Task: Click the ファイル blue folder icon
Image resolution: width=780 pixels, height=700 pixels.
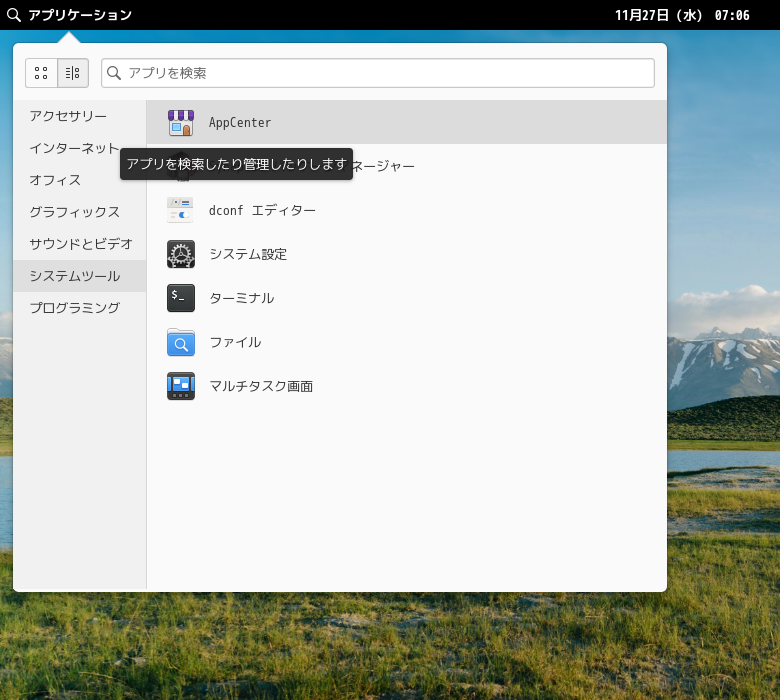Action: point(181,342)
